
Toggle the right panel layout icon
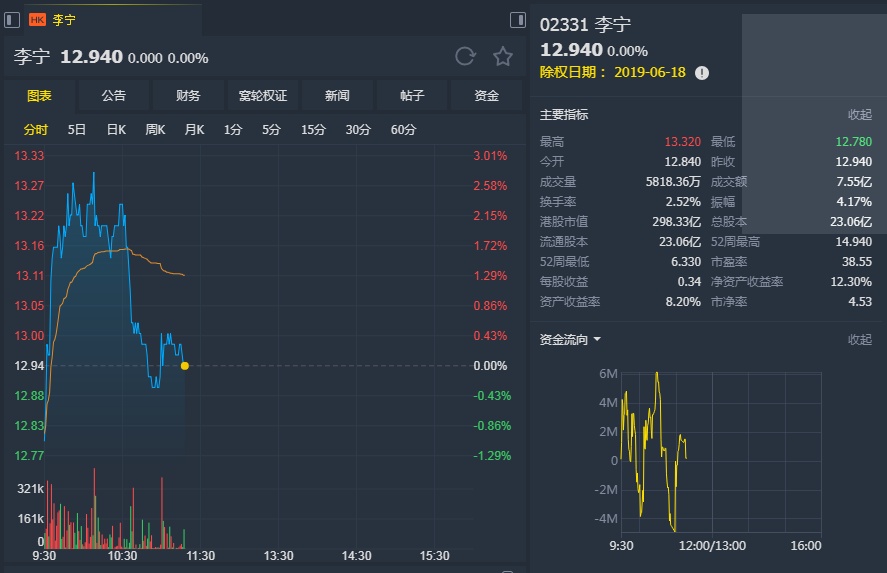point(517,19)
